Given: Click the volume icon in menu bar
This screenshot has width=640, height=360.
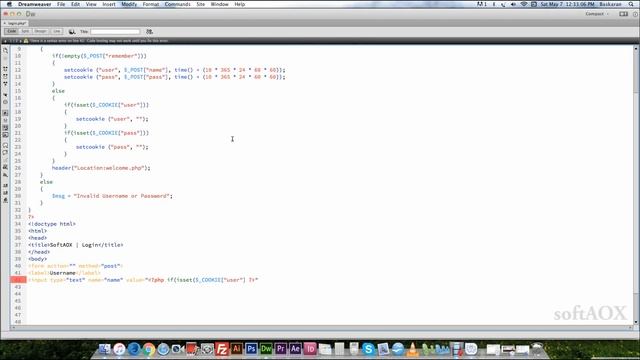Looking at the screenshot, I should (x=513, y=4).
